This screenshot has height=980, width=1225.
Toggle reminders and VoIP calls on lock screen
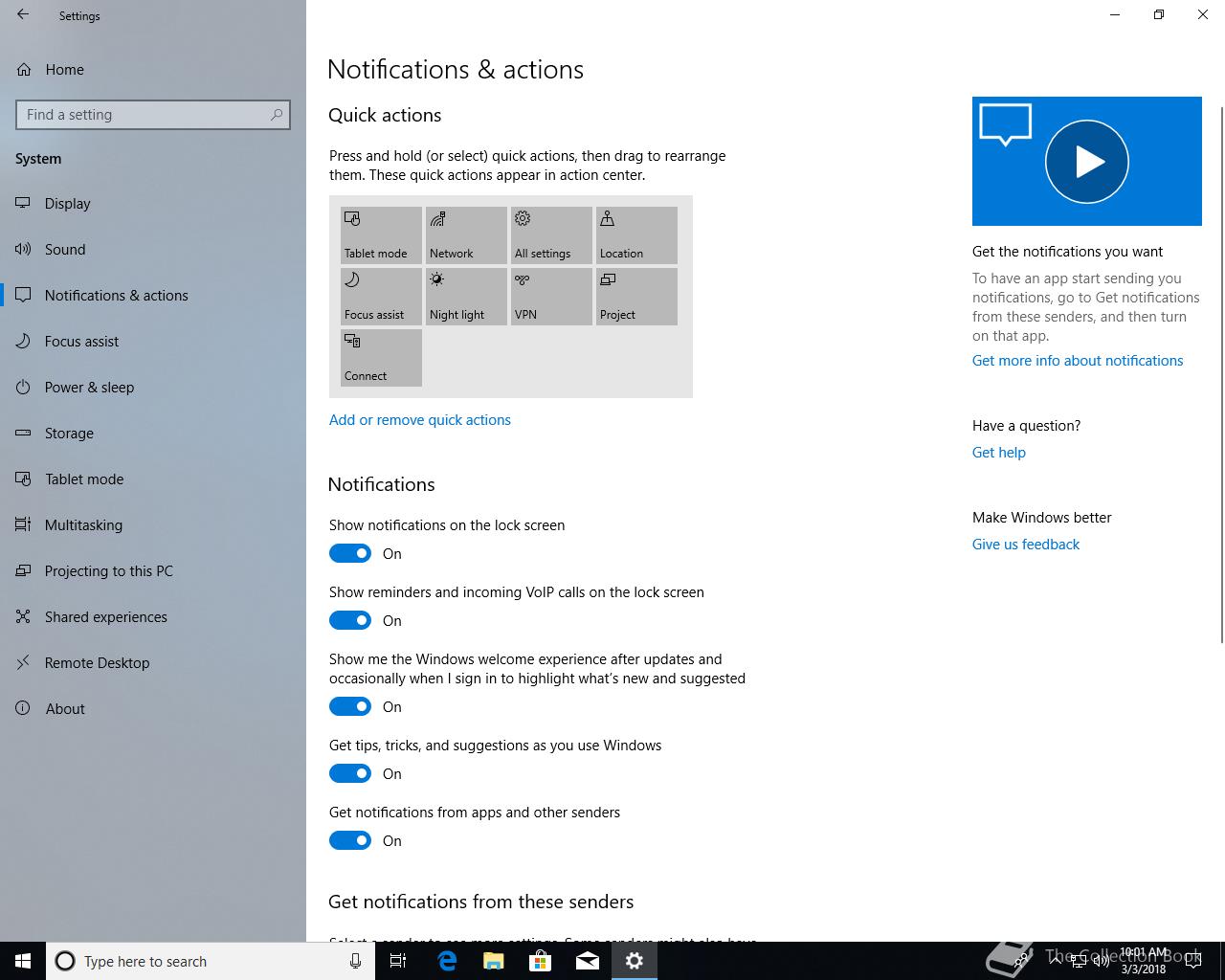coord(350,620)
